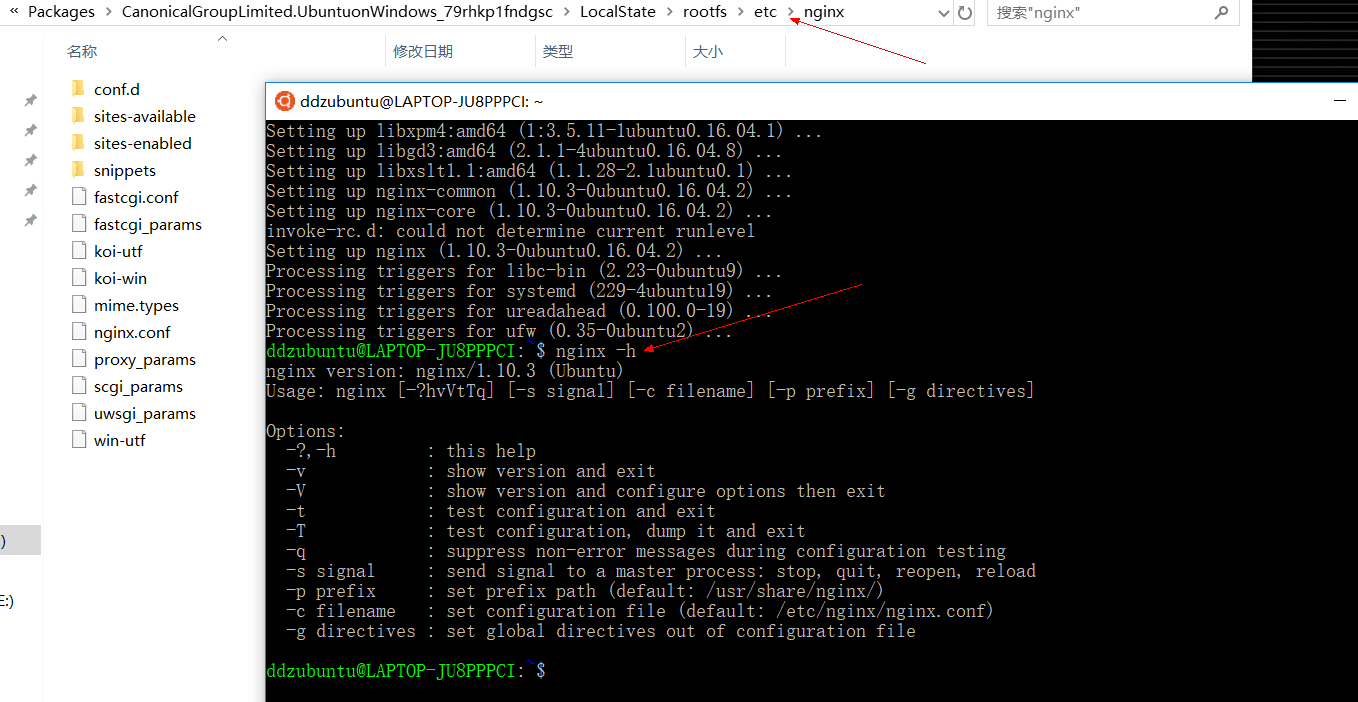Select the fastcgi.conf file name
This screenshot has width=1358, height=702.
[x=136, y=197]
